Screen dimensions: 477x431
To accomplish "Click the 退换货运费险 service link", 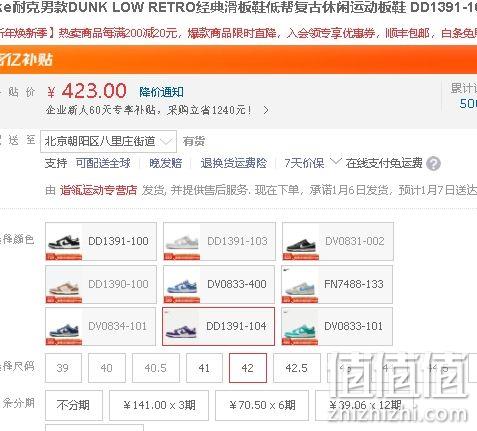I will click(234, 163).
